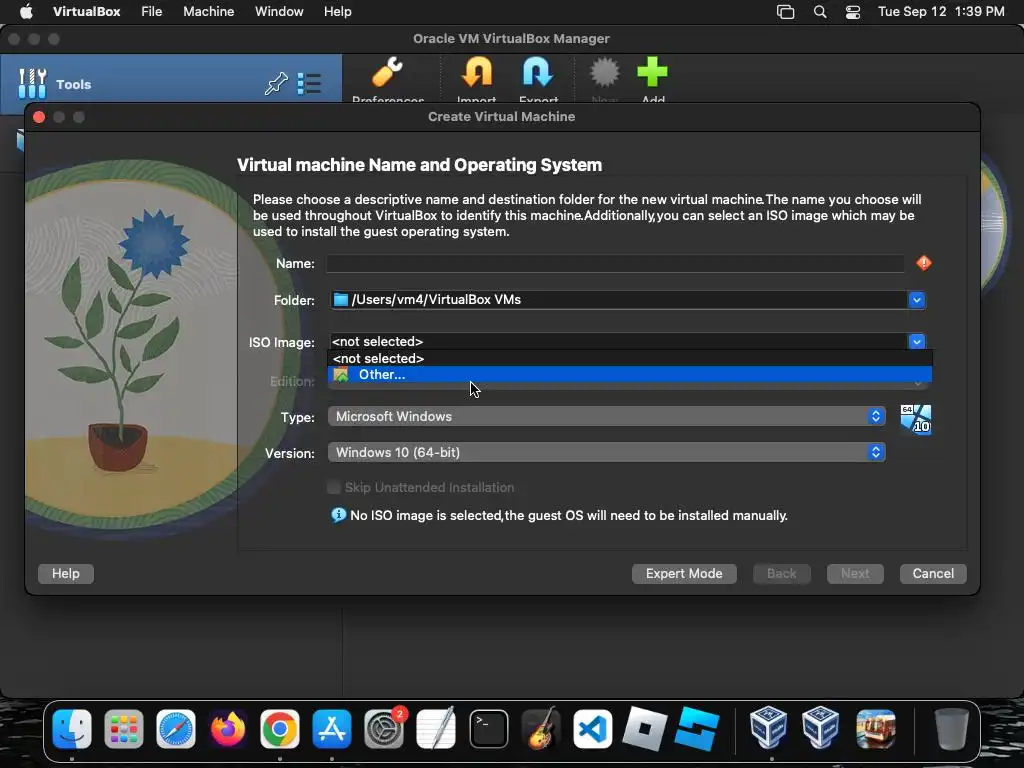Launch Safari from the dock

point(176,729)
